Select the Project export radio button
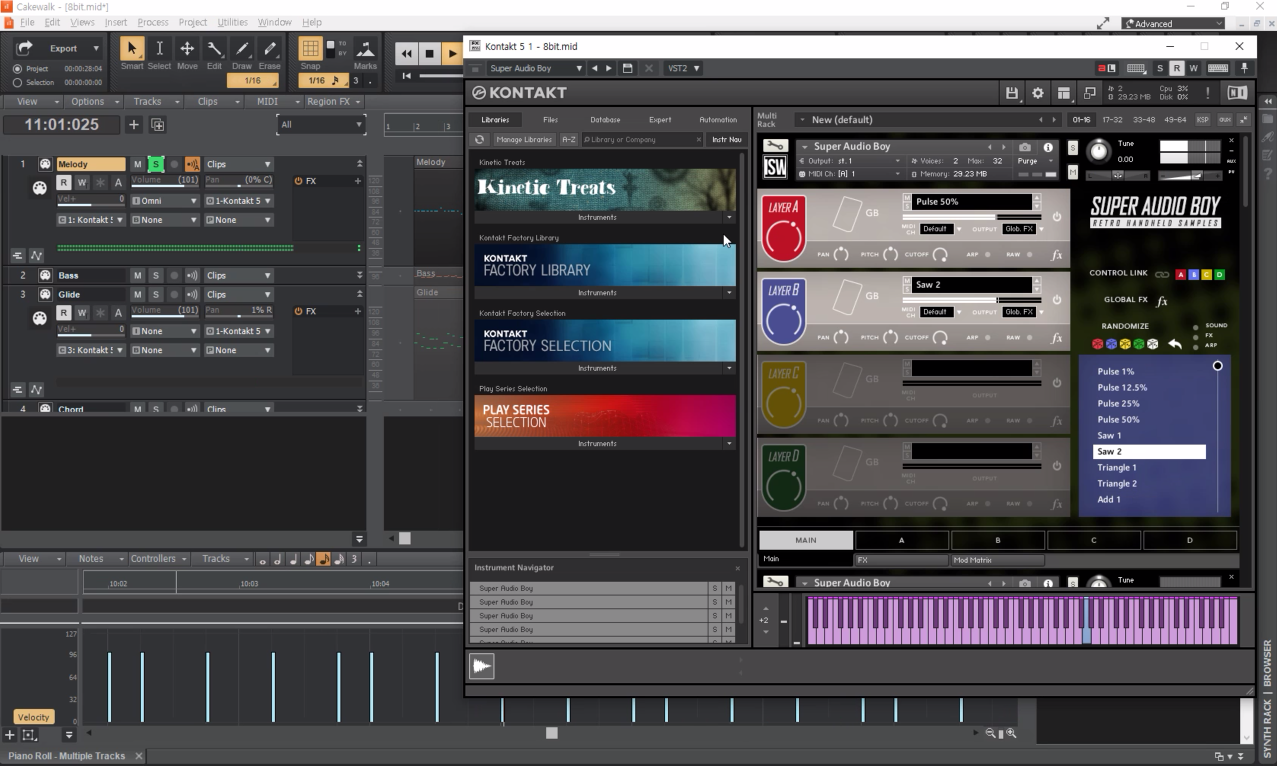Image resolution: width=1277 pixels, height=766 pixels. coord(18,69)
